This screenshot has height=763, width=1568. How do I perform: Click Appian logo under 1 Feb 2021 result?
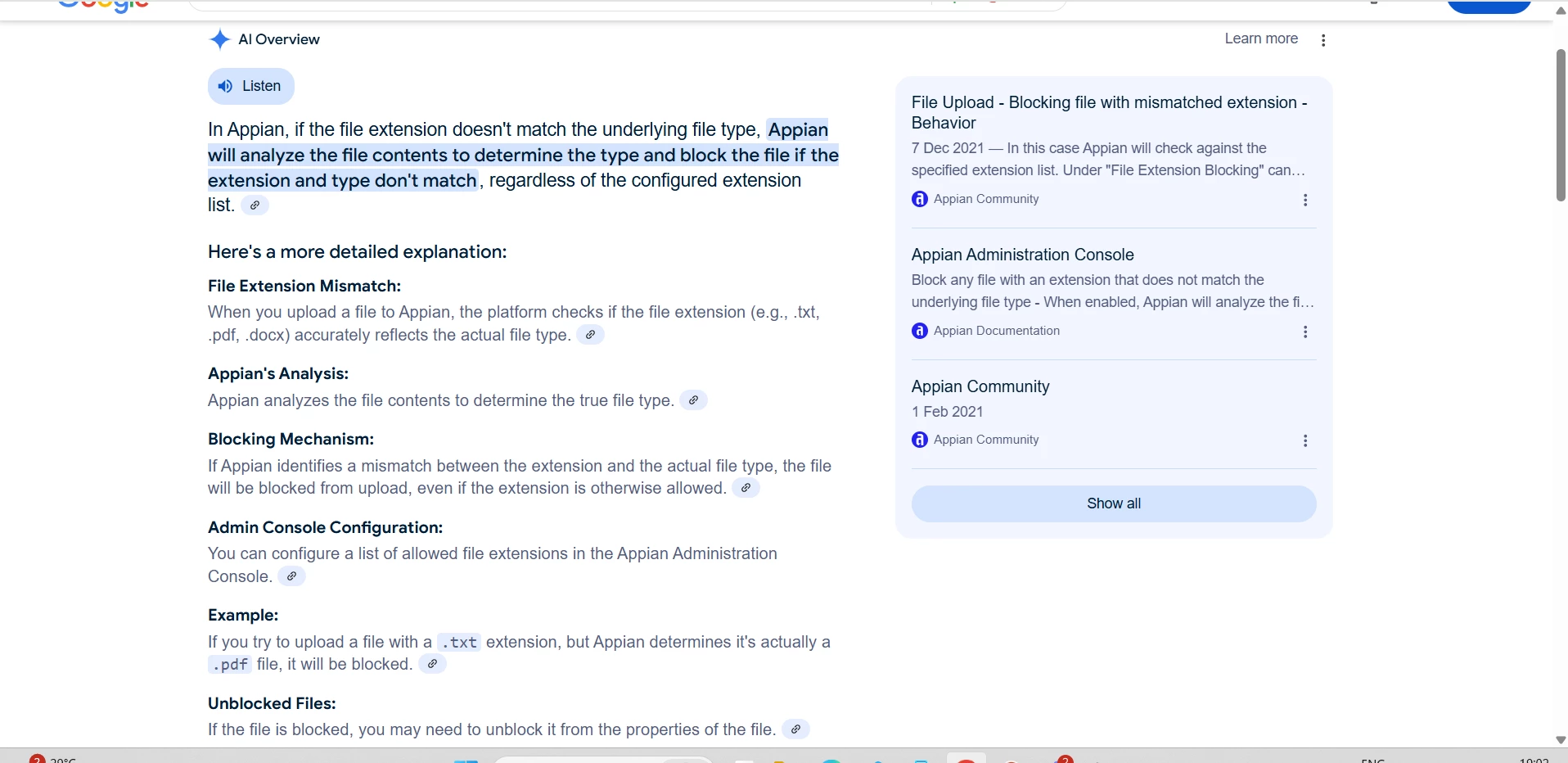pos(920,440)
